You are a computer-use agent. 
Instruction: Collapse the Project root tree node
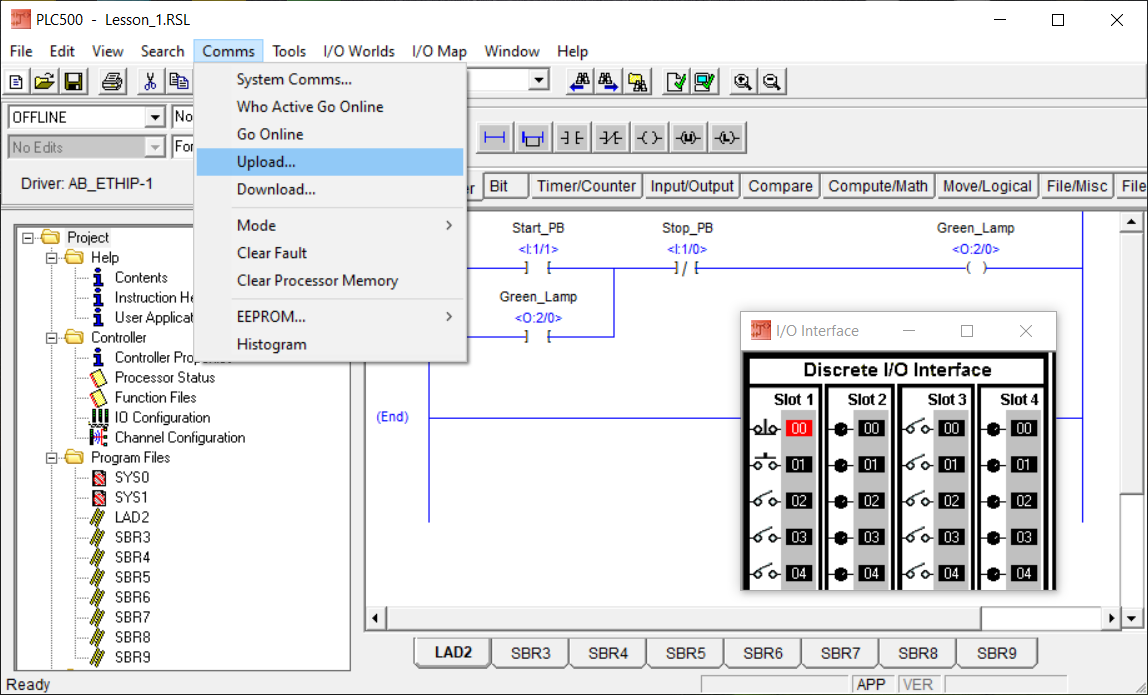28,237
